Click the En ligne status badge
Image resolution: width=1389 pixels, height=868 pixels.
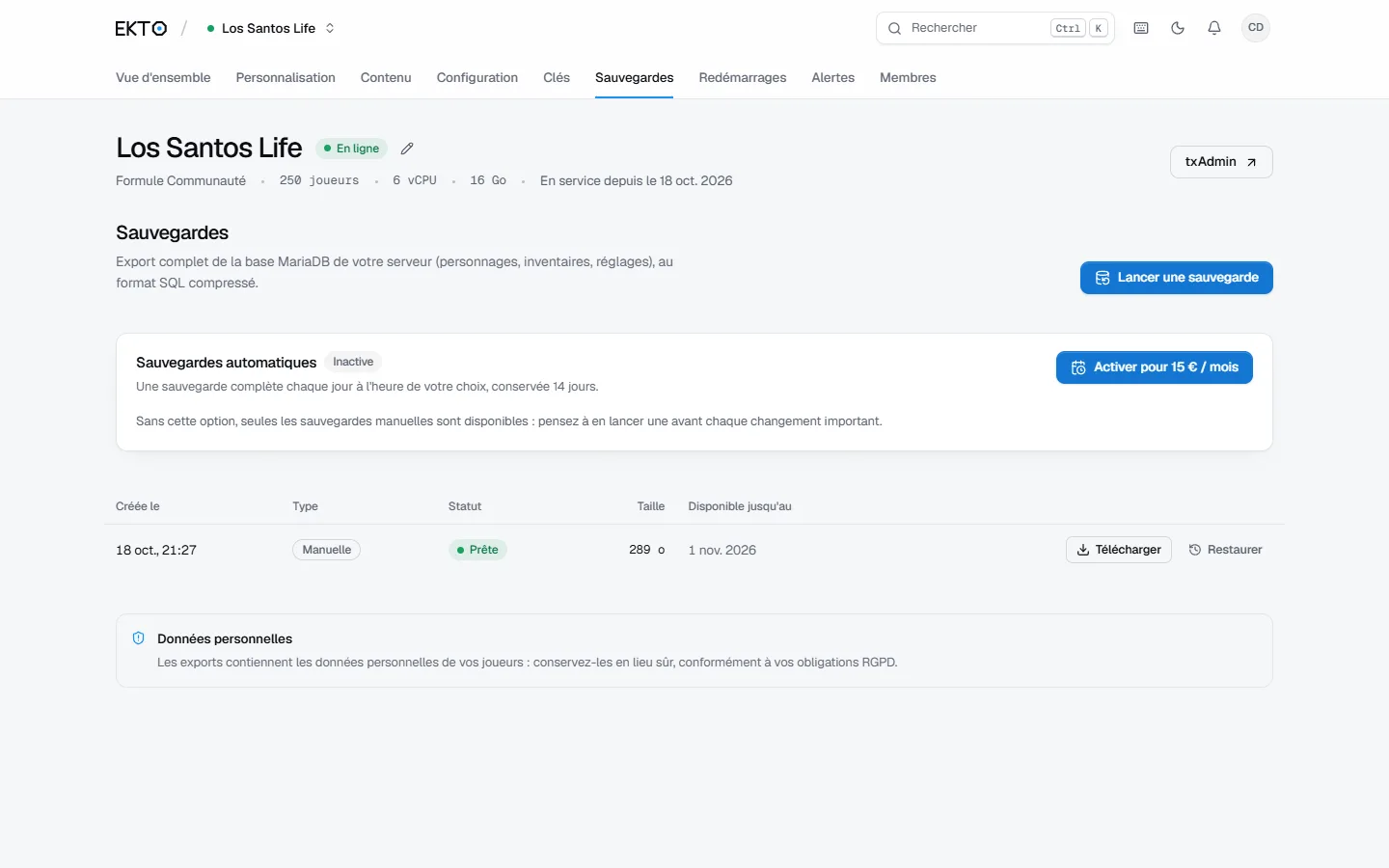[x=352, y=149]
